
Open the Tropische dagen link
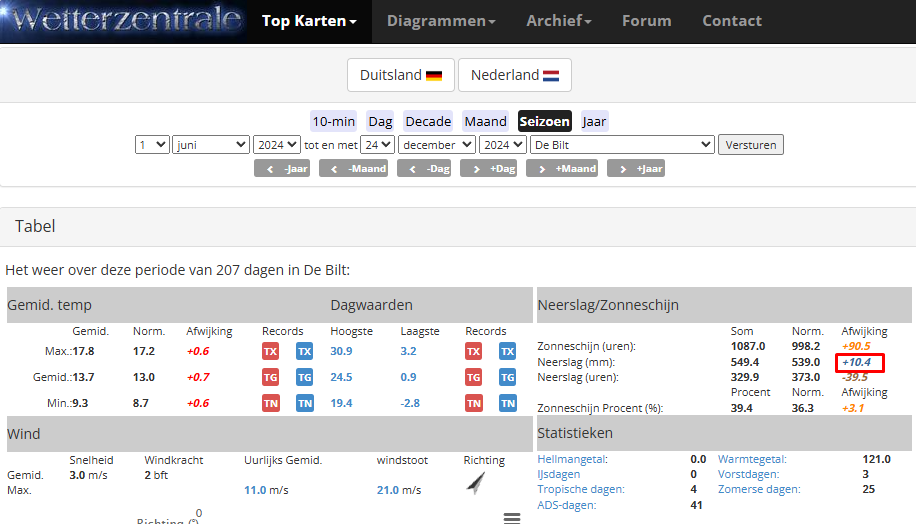click(581, 489)
